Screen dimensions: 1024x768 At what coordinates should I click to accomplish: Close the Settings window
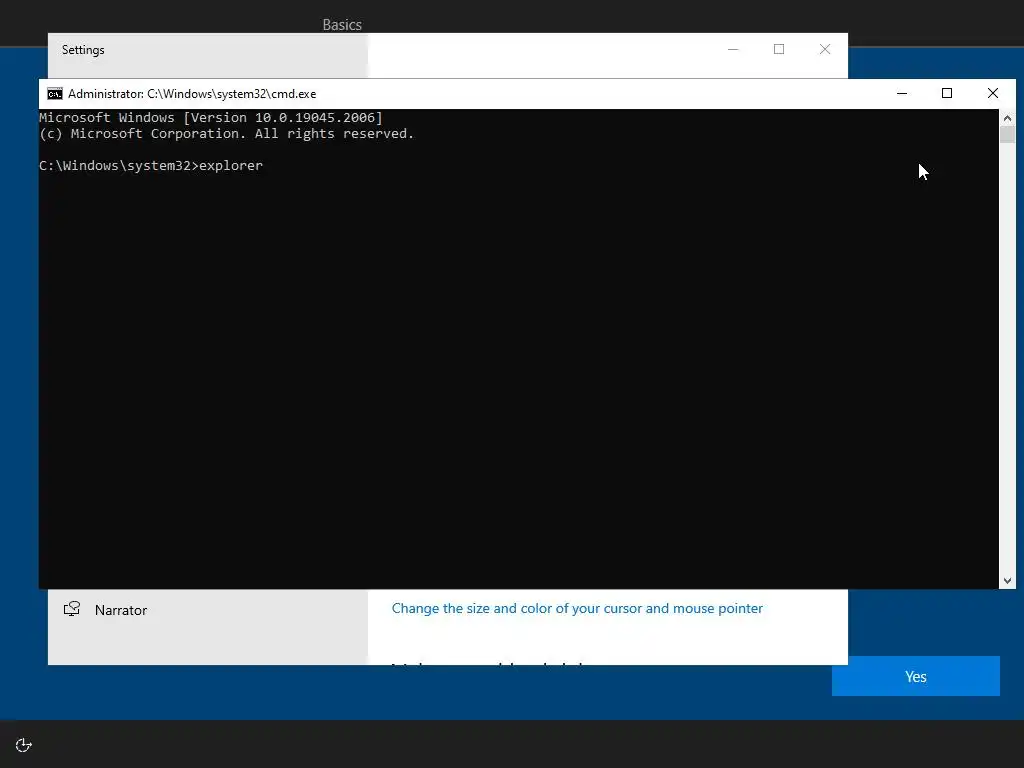tap(825, 50)
